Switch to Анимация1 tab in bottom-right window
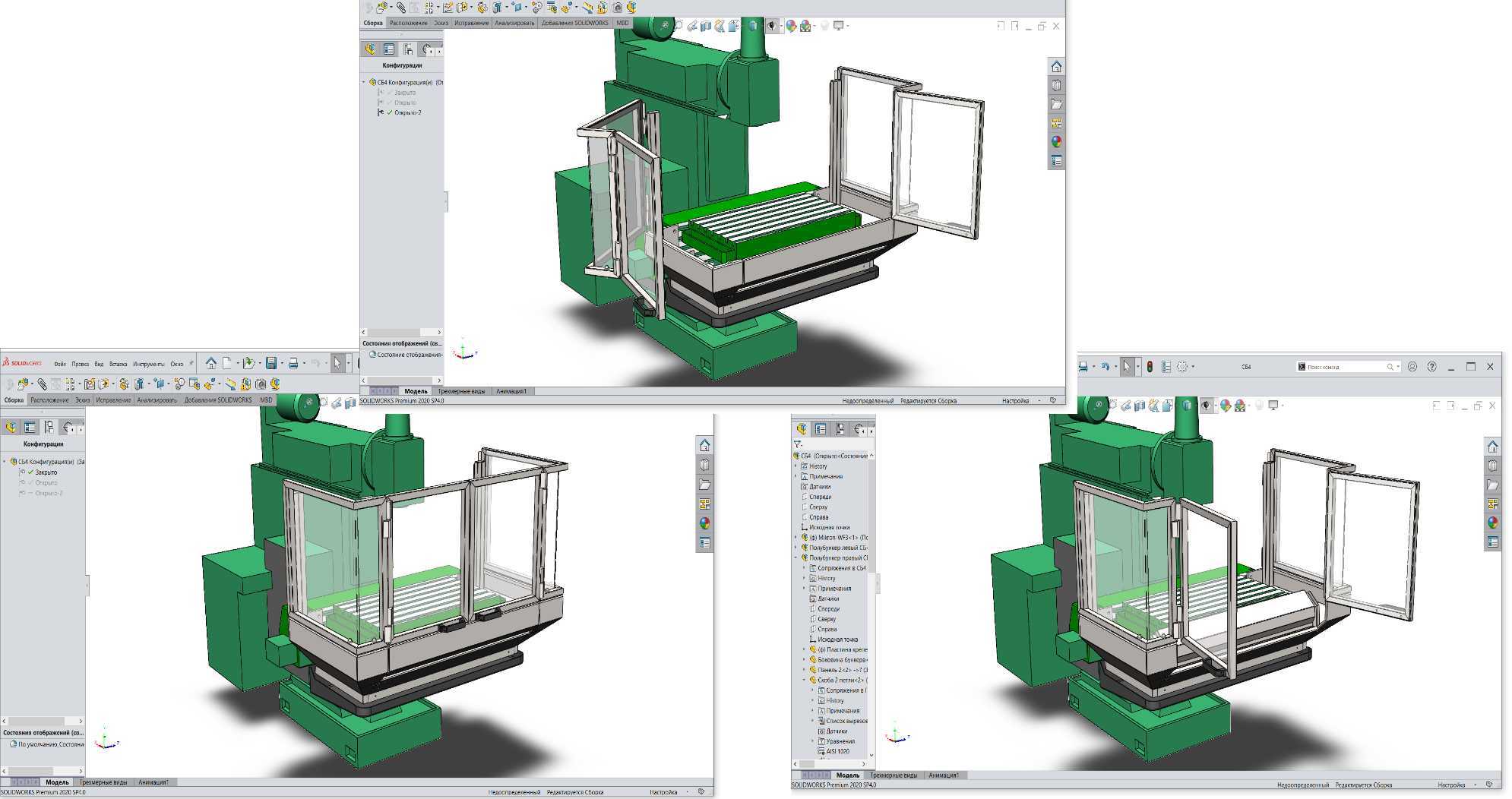Screen dimensions: 1512x799 [x=943, y=775]
